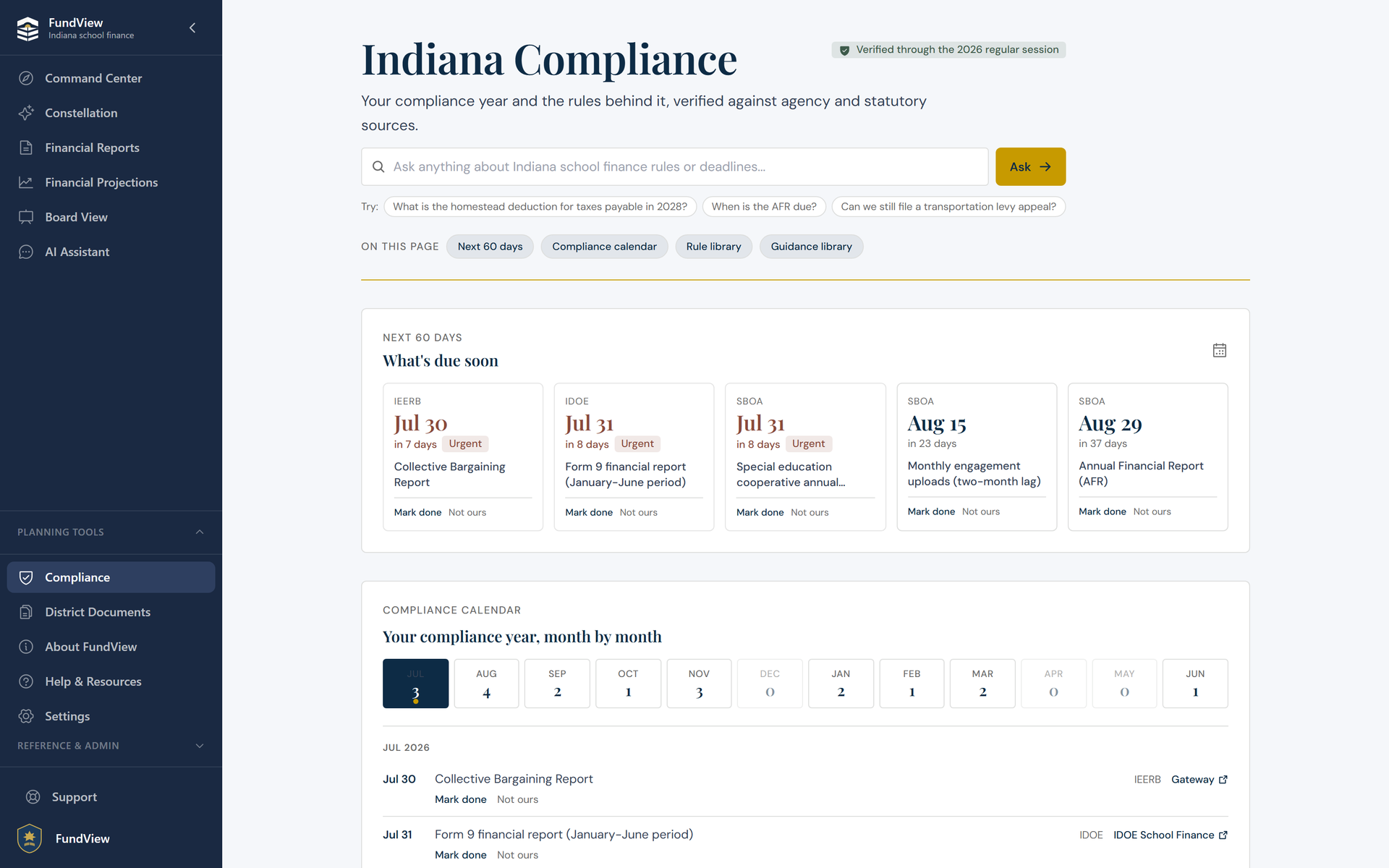The width and height of the screenshot is (1389, 868).
Task: Collapse the sidebar with the chevron arrow
Action: (192, 28)
